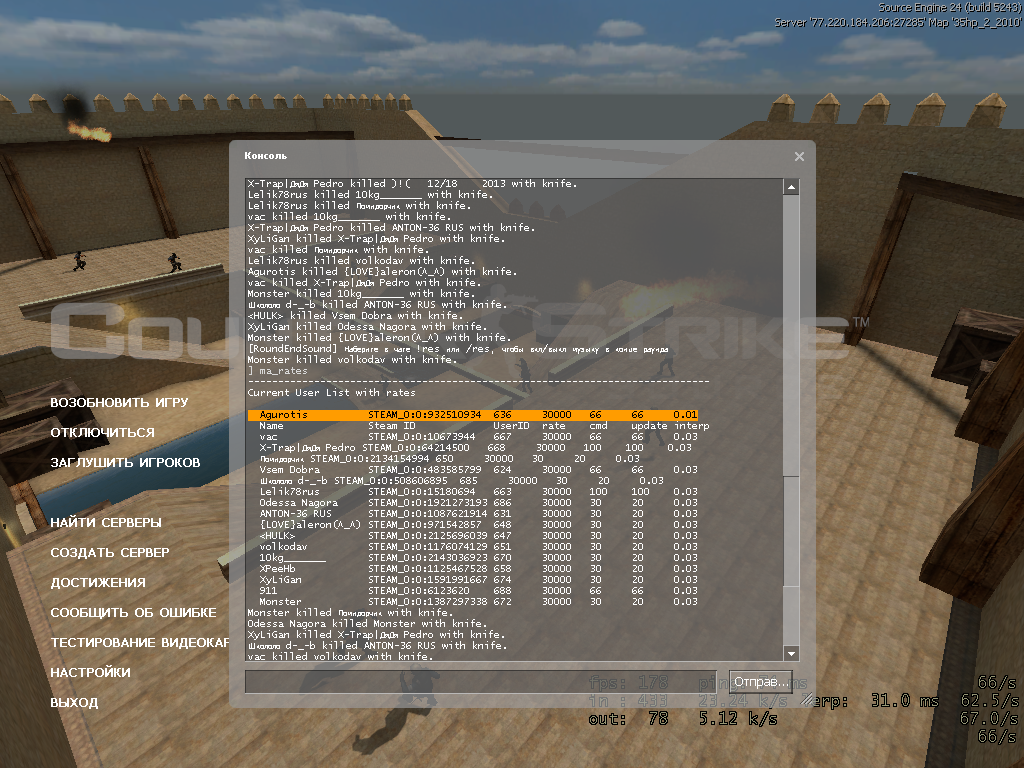
Task: Focus the console command input field
Action: (x=481, y=682)
